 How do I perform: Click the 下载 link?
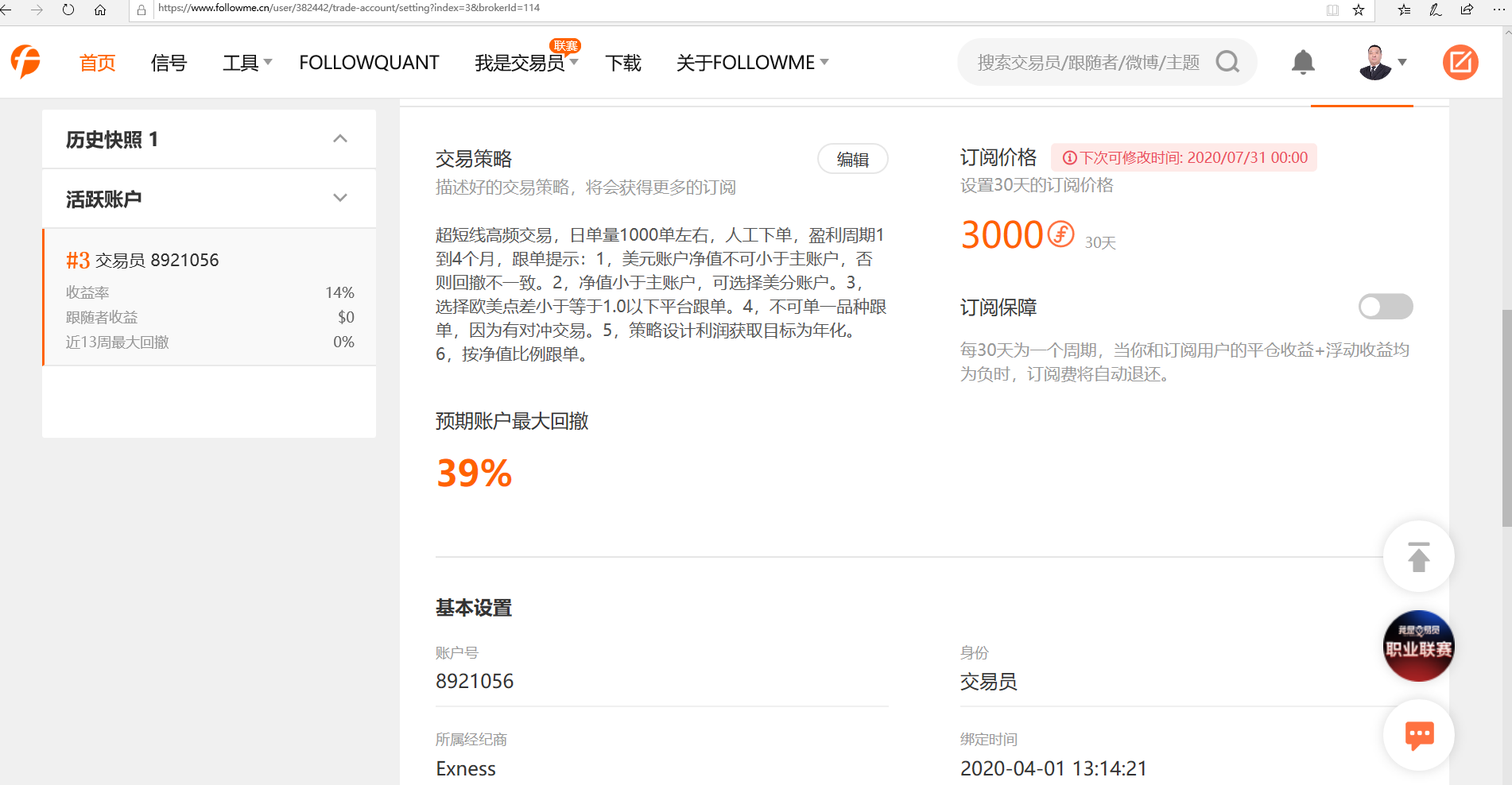(622, 63)
